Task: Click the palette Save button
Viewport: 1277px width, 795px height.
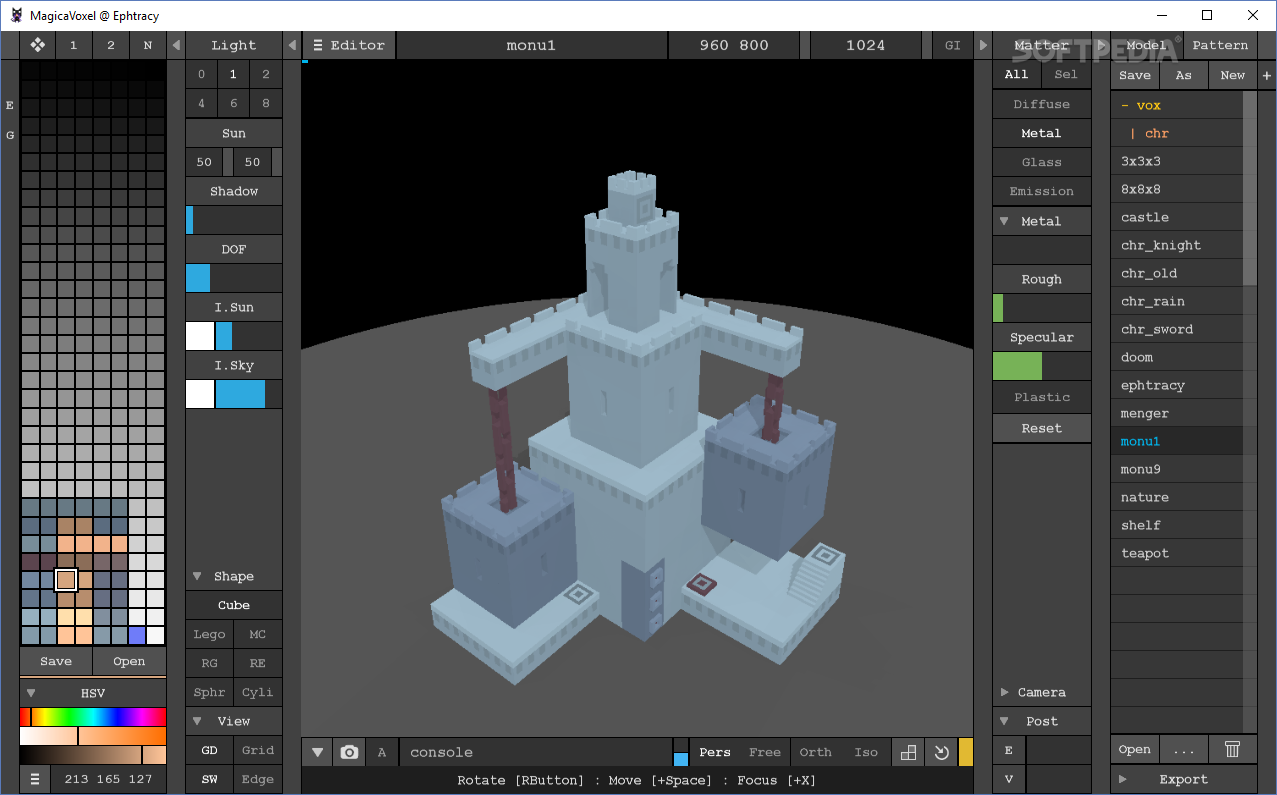Action: pos(56,661)
